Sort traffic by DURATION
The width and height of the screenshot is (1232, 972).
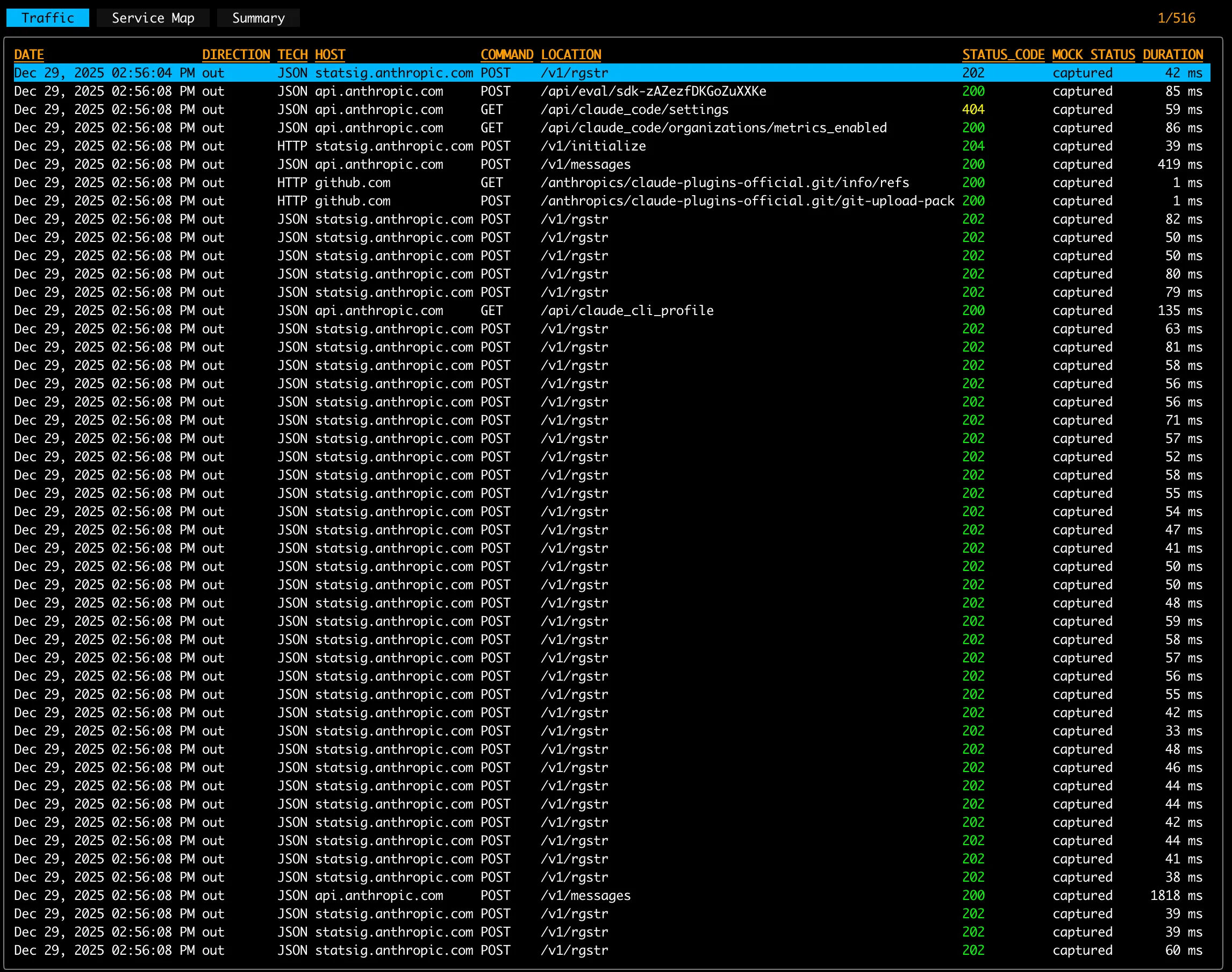(1172, 54)
